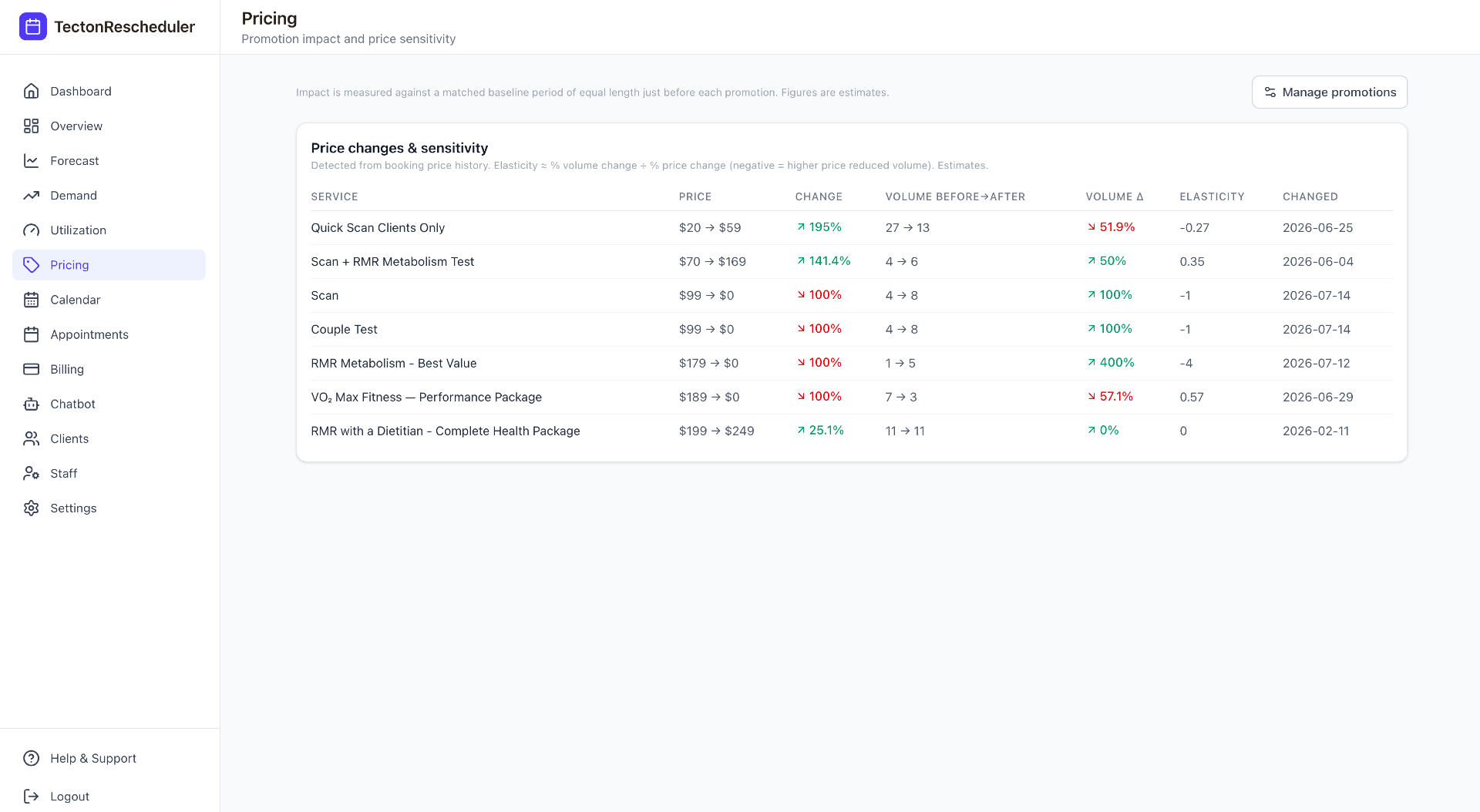The width and height of the screenshot is (1480, 812).
Task: Click the Appointments calendar icon
Action: [31, 334]
